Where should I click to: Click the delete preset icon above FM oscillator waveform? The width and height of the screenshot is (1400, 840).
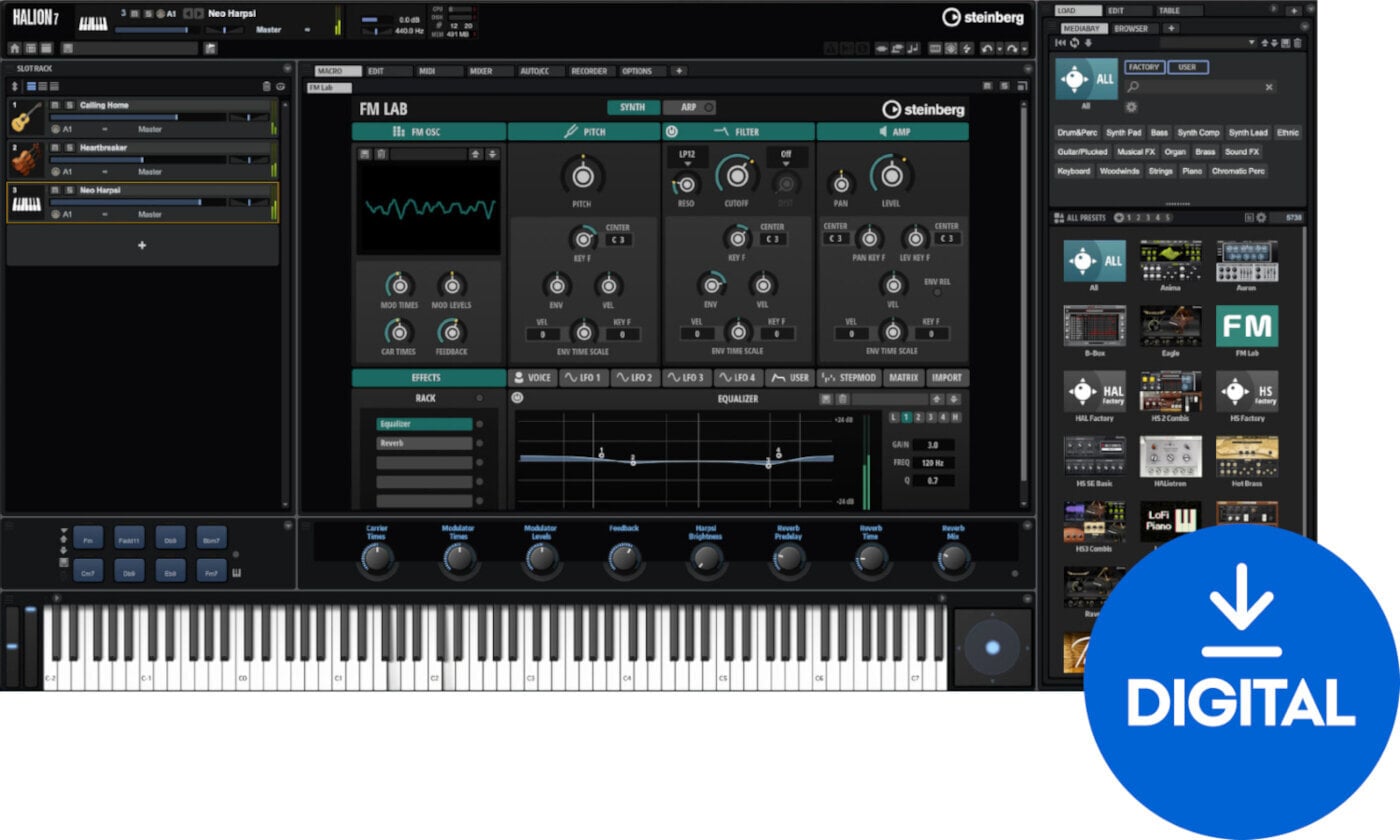coord(381,154)
